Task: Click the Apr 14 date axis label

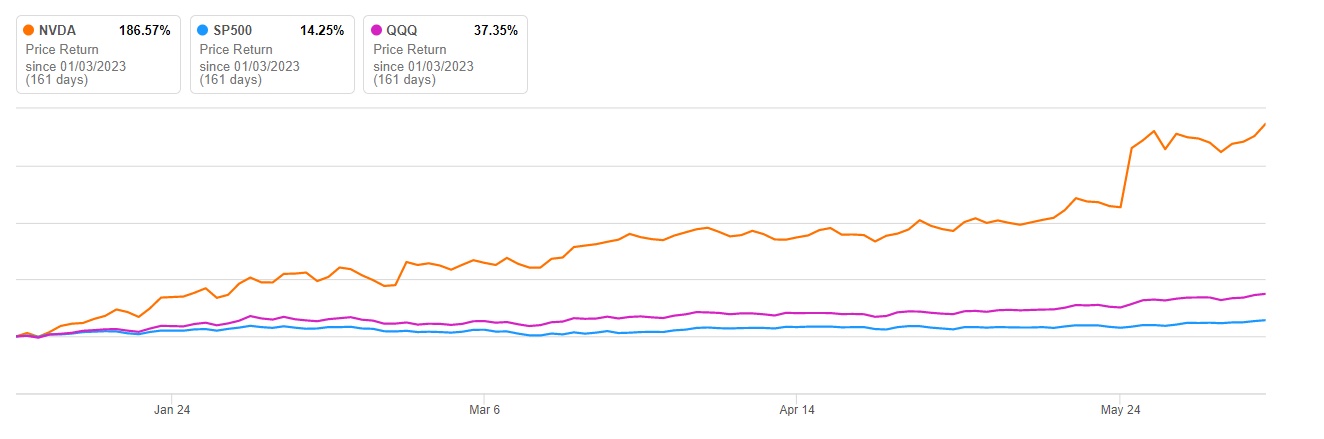Action: pos(796,409)
